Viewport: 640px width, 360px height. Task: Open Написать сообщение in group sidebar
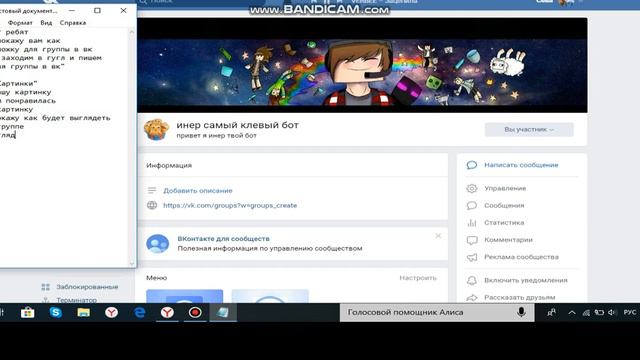[x=521, y=165]
